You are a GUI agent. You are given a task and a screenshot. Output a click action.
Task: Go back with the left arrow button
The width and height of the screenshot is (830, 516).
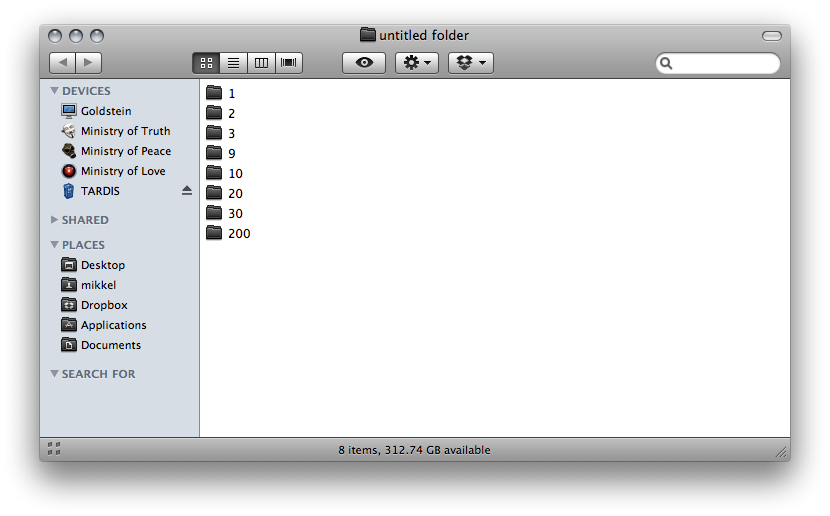[x=62, y=63]
